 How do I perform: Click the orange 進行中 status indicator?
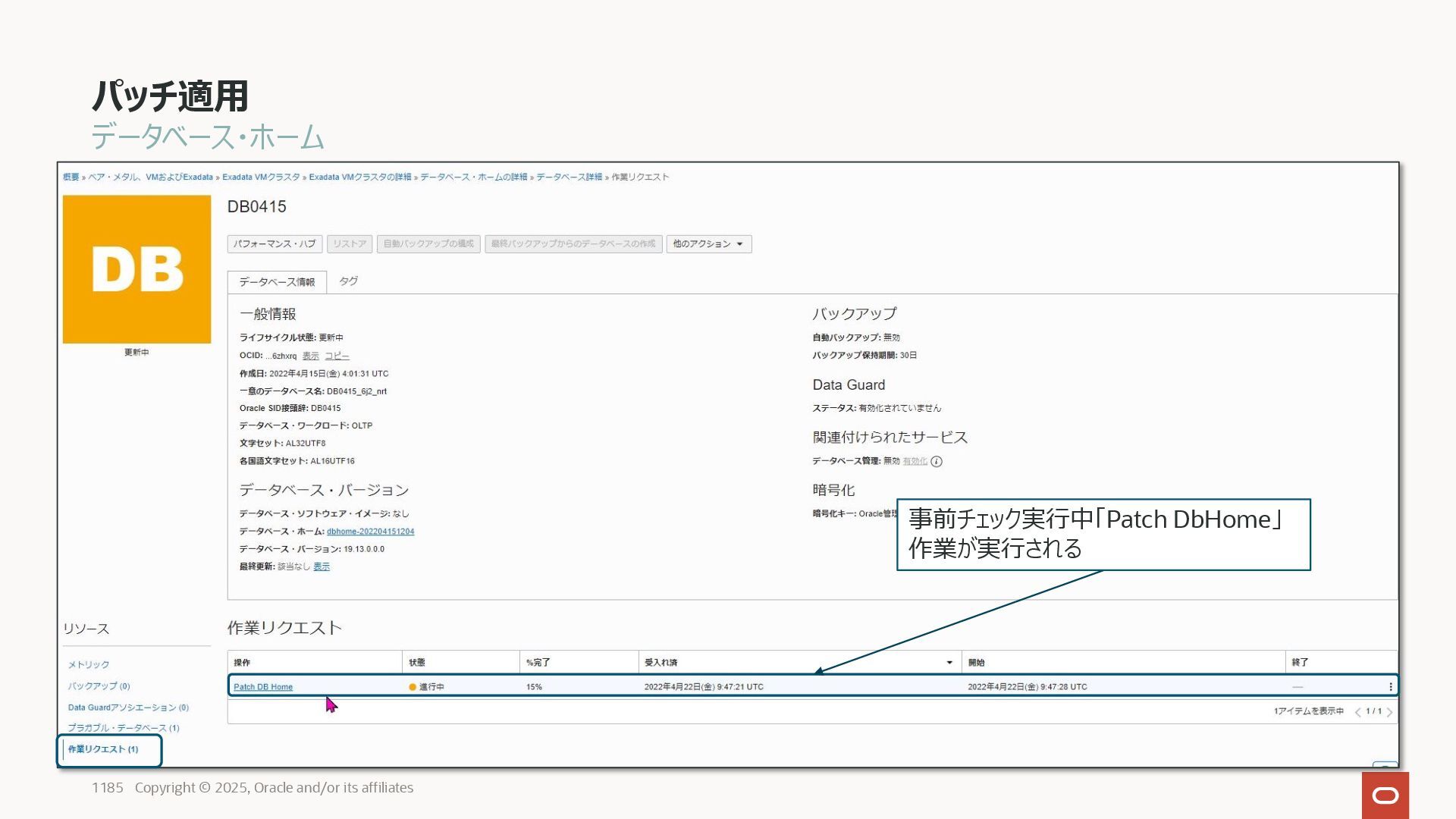tap(413, 687)
